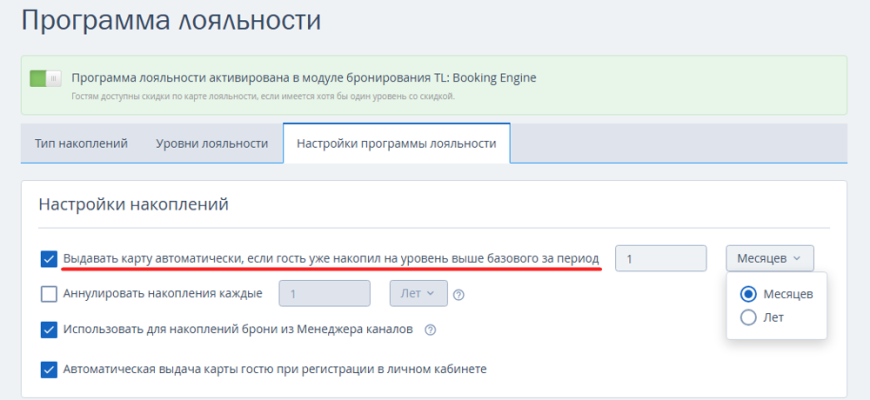
Task: Click the annul interval number field
Action: (324, 294)
